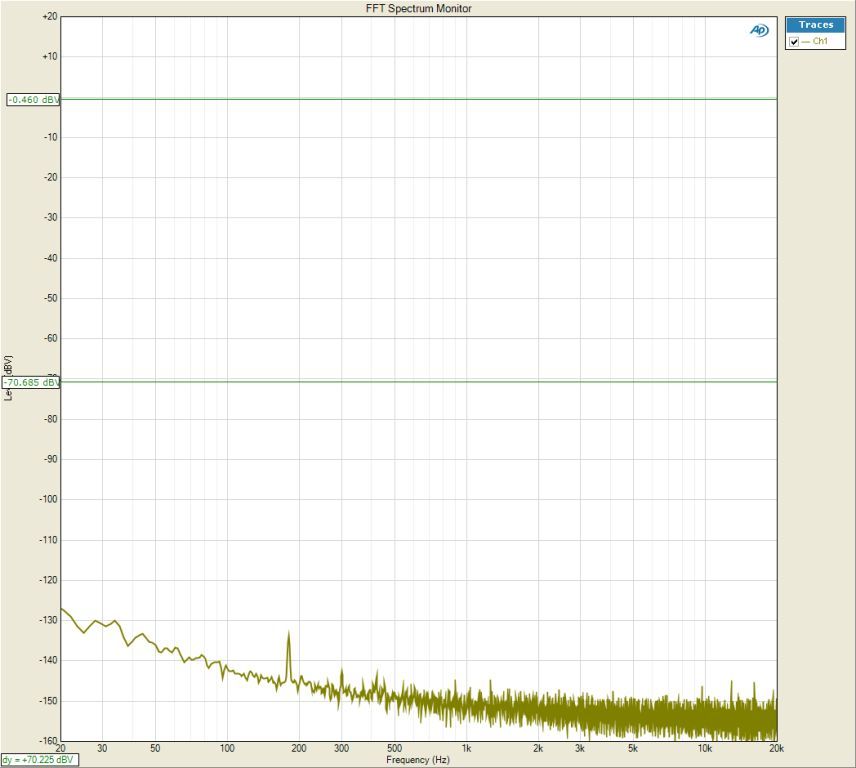This screenshot has width=856, height=768.
Task: Click the 1k frequency axis tick label
Action: click(x=466, y=748)
